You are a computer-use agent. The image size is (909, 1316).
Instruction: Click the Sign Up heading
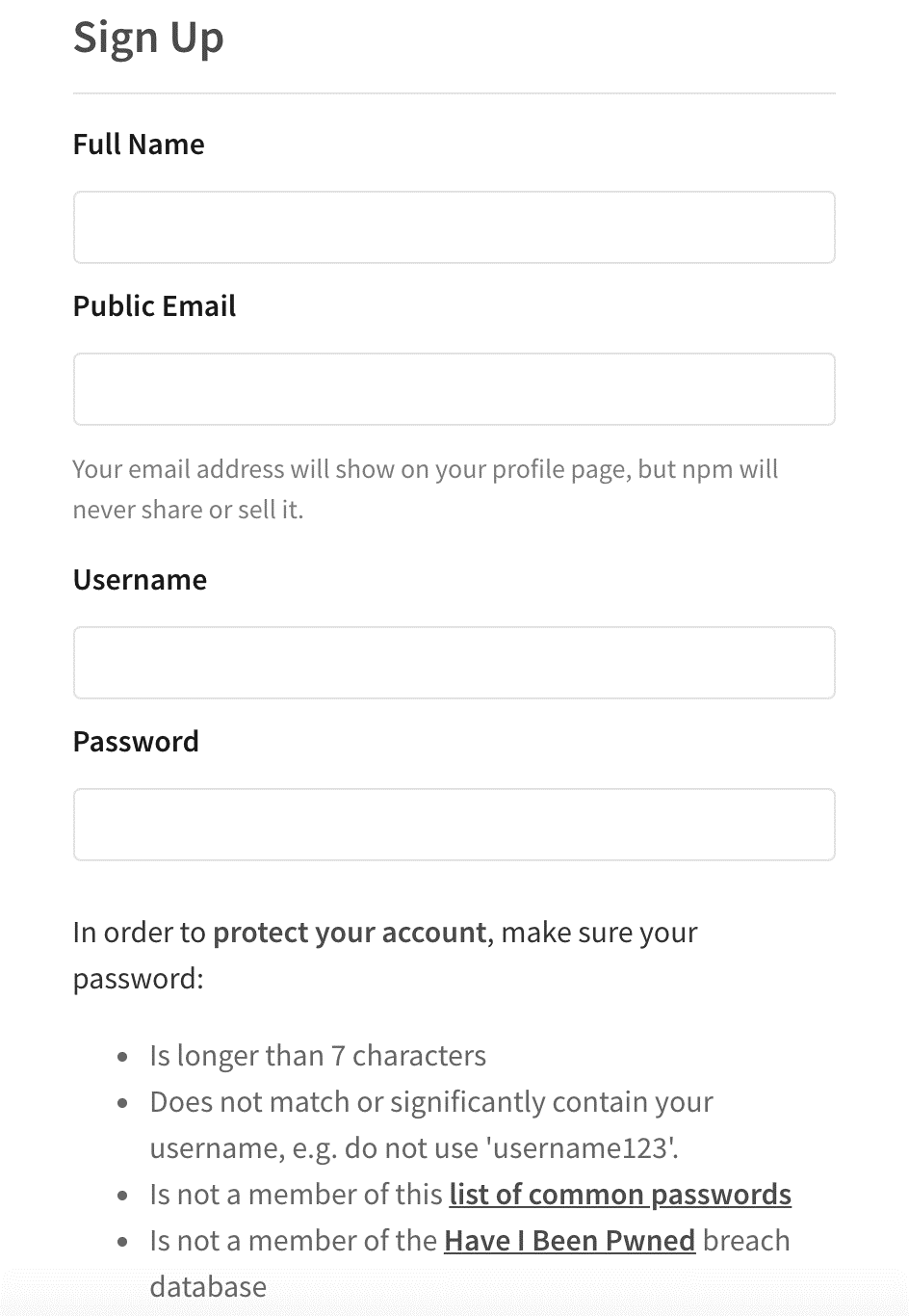(x=148, y=39)
